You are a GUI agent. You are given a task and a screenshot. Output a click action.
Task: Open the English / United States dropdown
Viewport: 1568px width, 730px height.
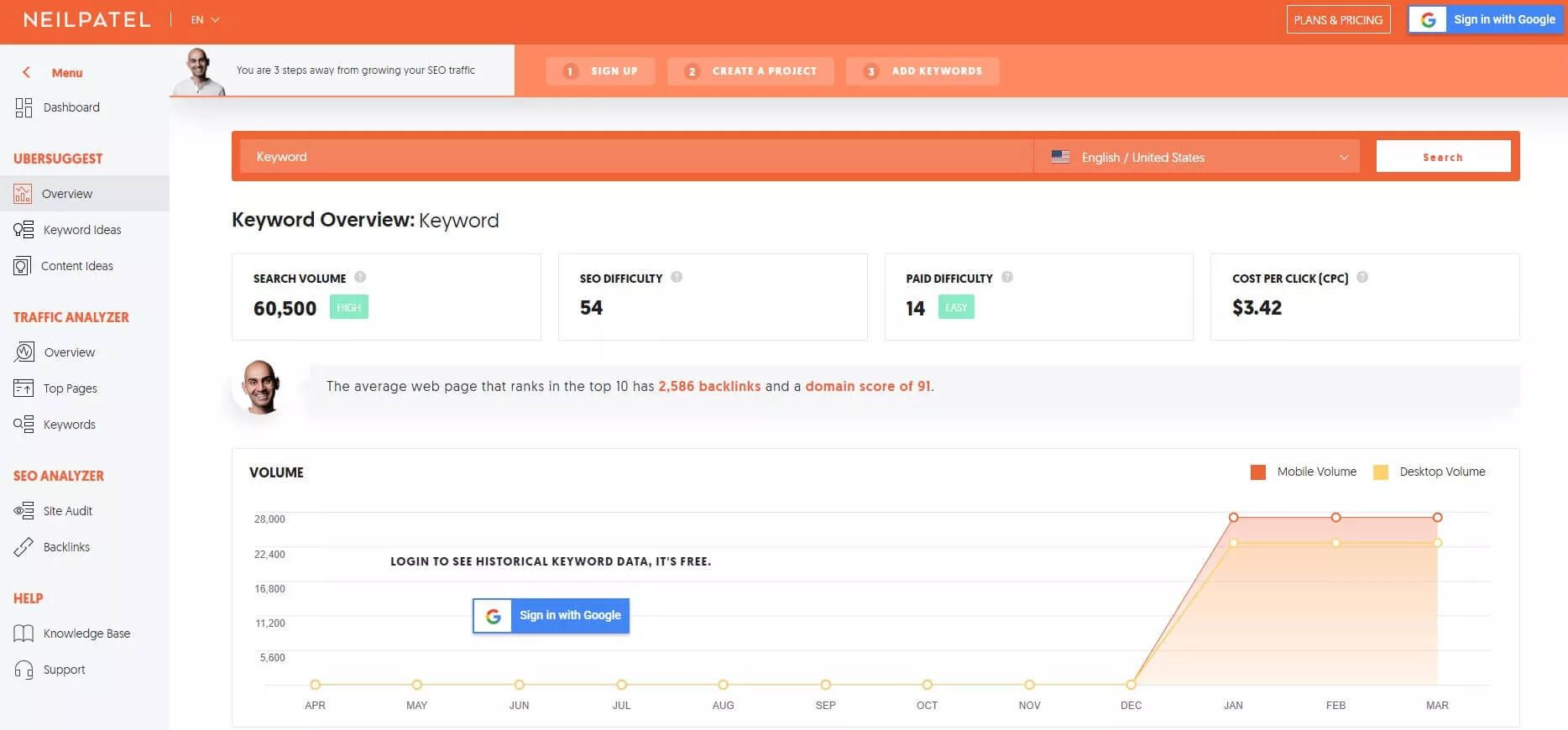point(1197,157)
